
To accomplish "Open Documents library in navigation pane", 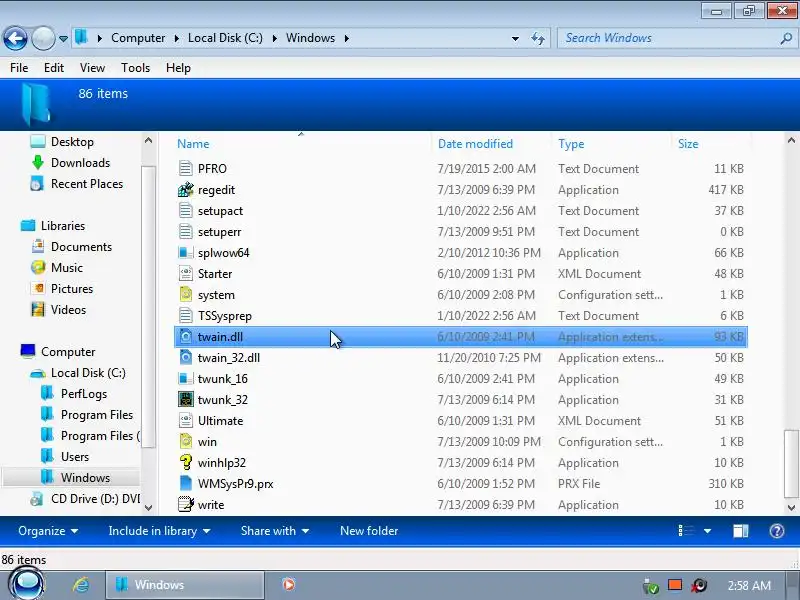I will coord(81,246).
